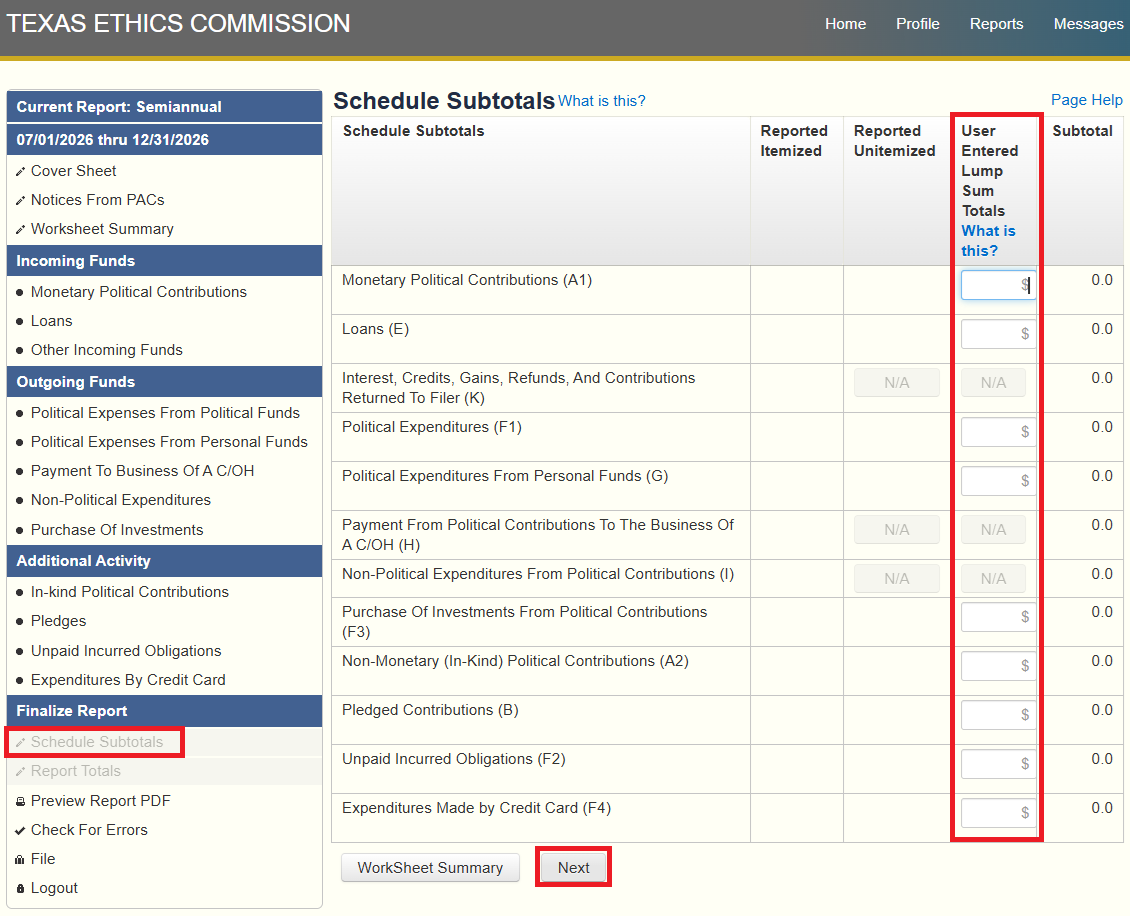Focus the lump sum field for In-Kind Contributions (A2)
The height and width of the screenshot is (916, 1131).
[998, 666]
